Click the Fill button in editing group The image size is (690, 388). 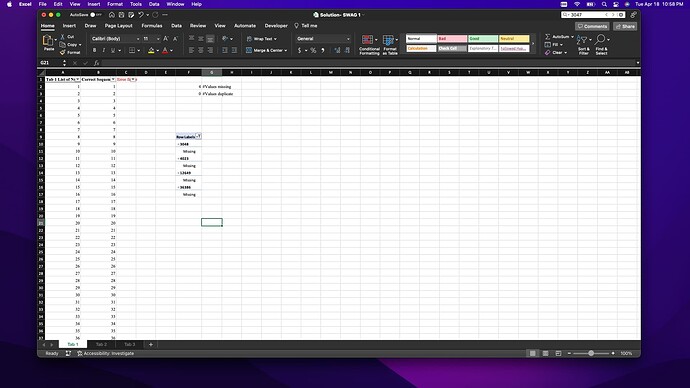pos(554,45)
